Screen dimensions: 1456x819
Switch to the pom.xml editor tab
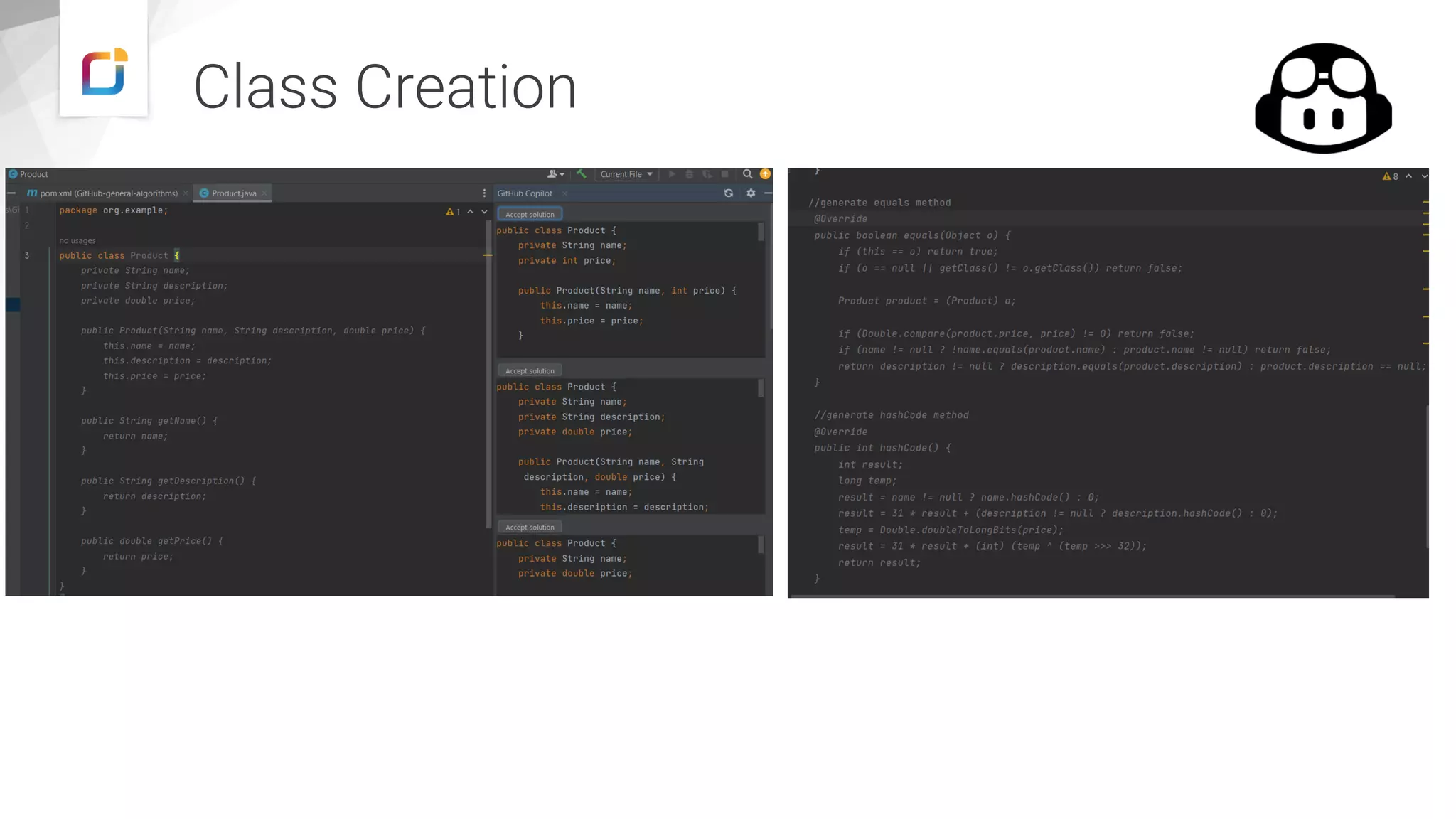108,193
